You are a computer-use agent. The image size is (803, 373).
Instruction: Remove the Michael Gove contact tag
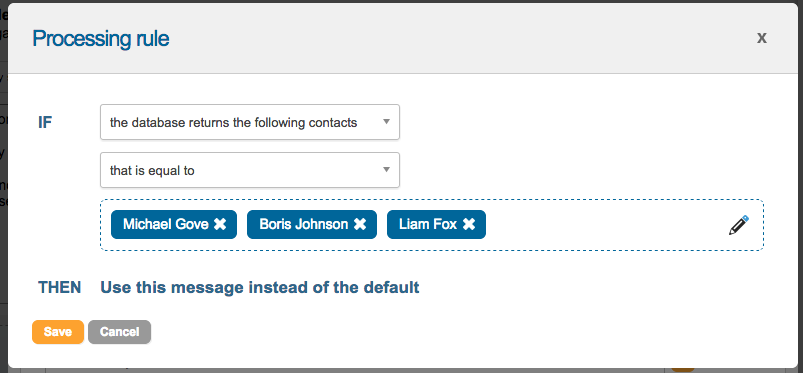tap(220, 224)
